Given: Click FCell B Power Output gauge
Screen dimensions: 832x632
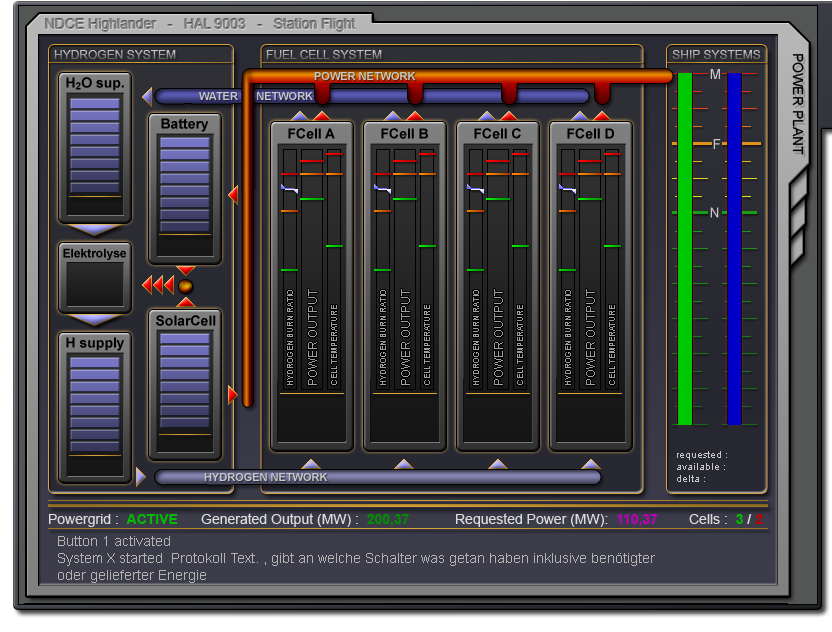Looking at the screenshot, I should click(405, 270).
